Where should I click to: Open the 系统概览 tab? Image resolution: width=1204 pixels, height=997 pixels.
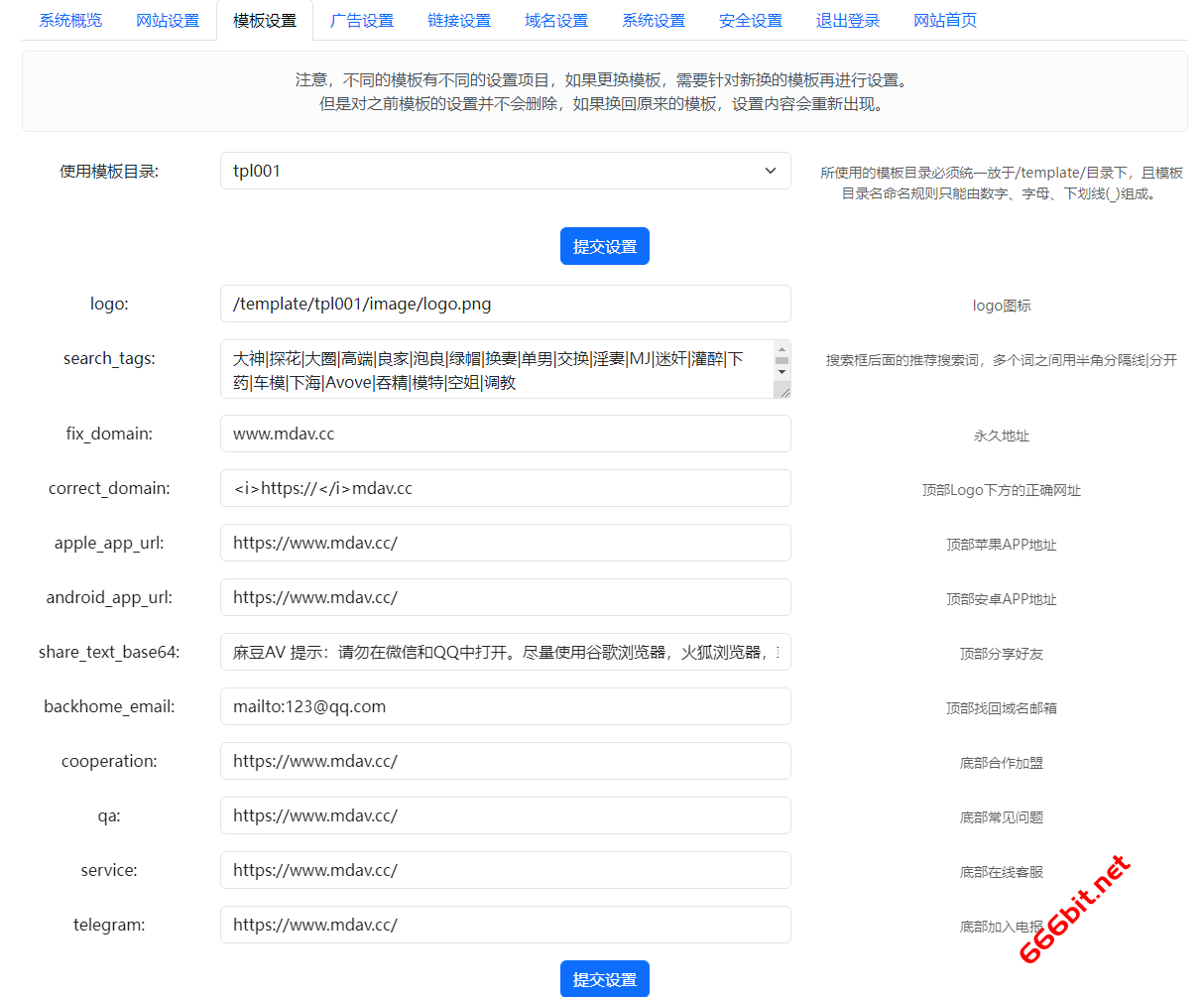[x=70, y=20]
